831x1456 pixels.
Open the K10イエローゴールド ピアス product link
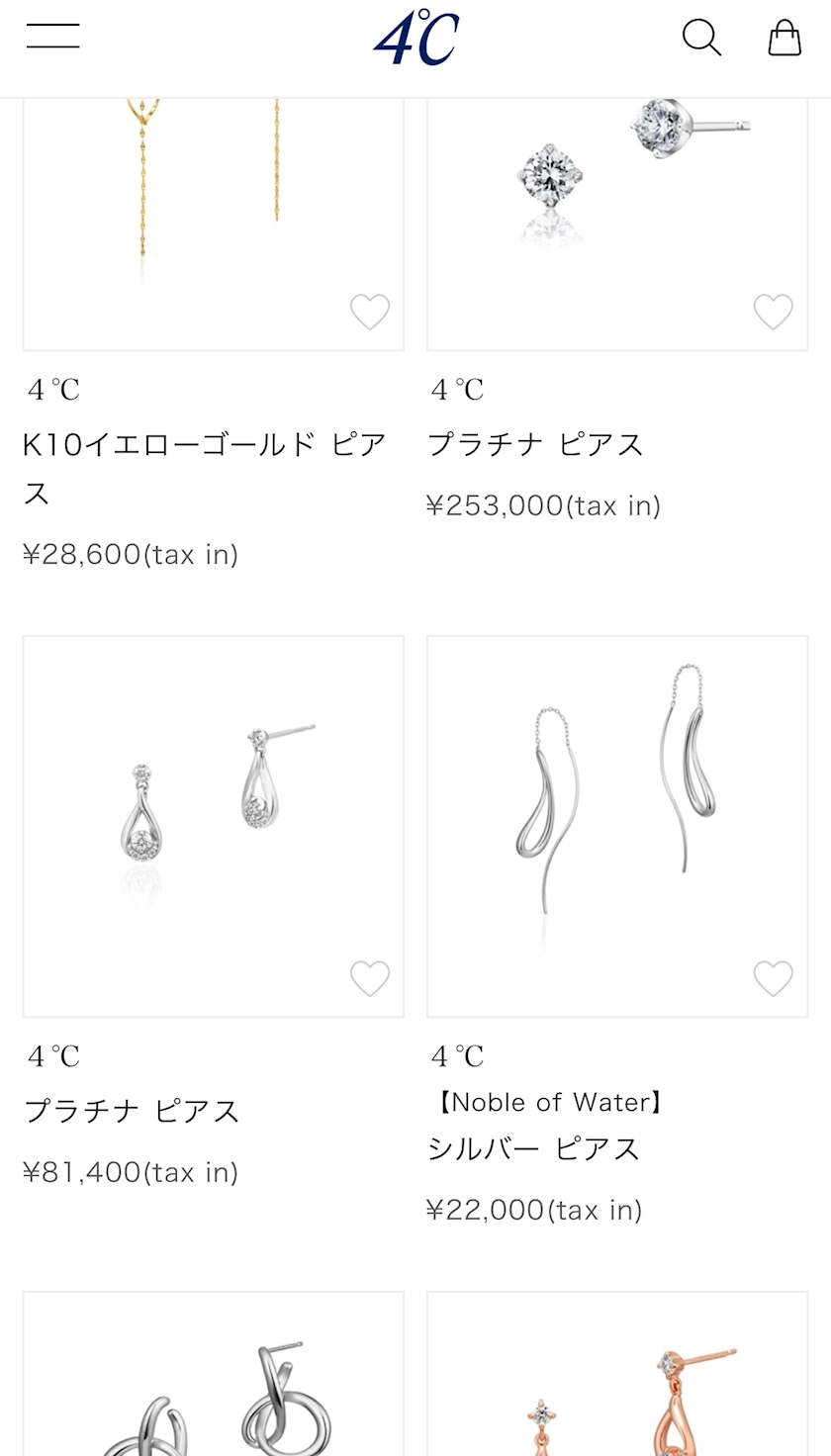point(204,467)
